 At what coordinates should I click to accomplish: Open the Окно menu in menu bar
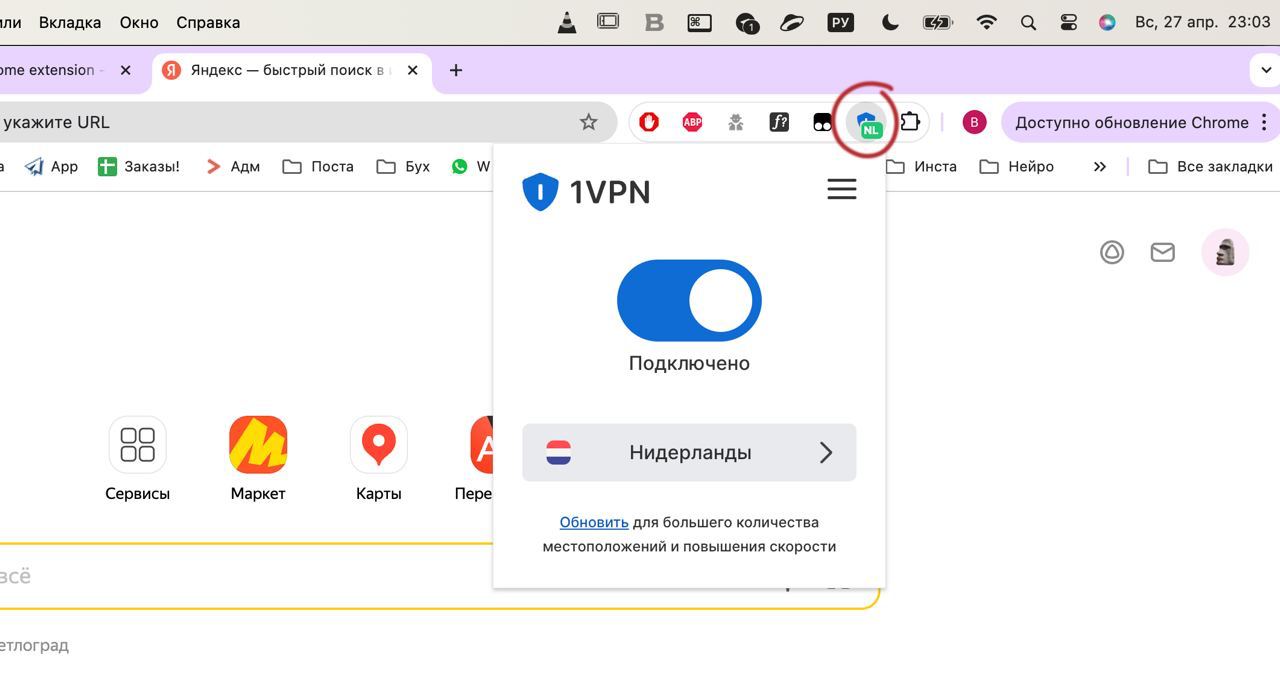click(139, 22)
